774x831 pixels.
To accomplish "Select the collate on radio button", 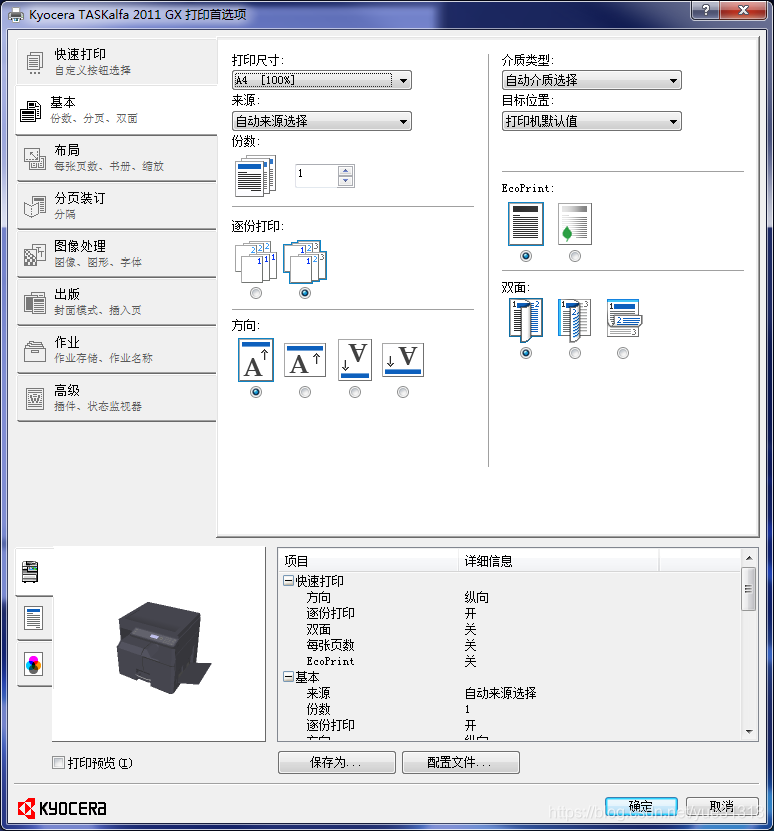I will click(305, 293).
